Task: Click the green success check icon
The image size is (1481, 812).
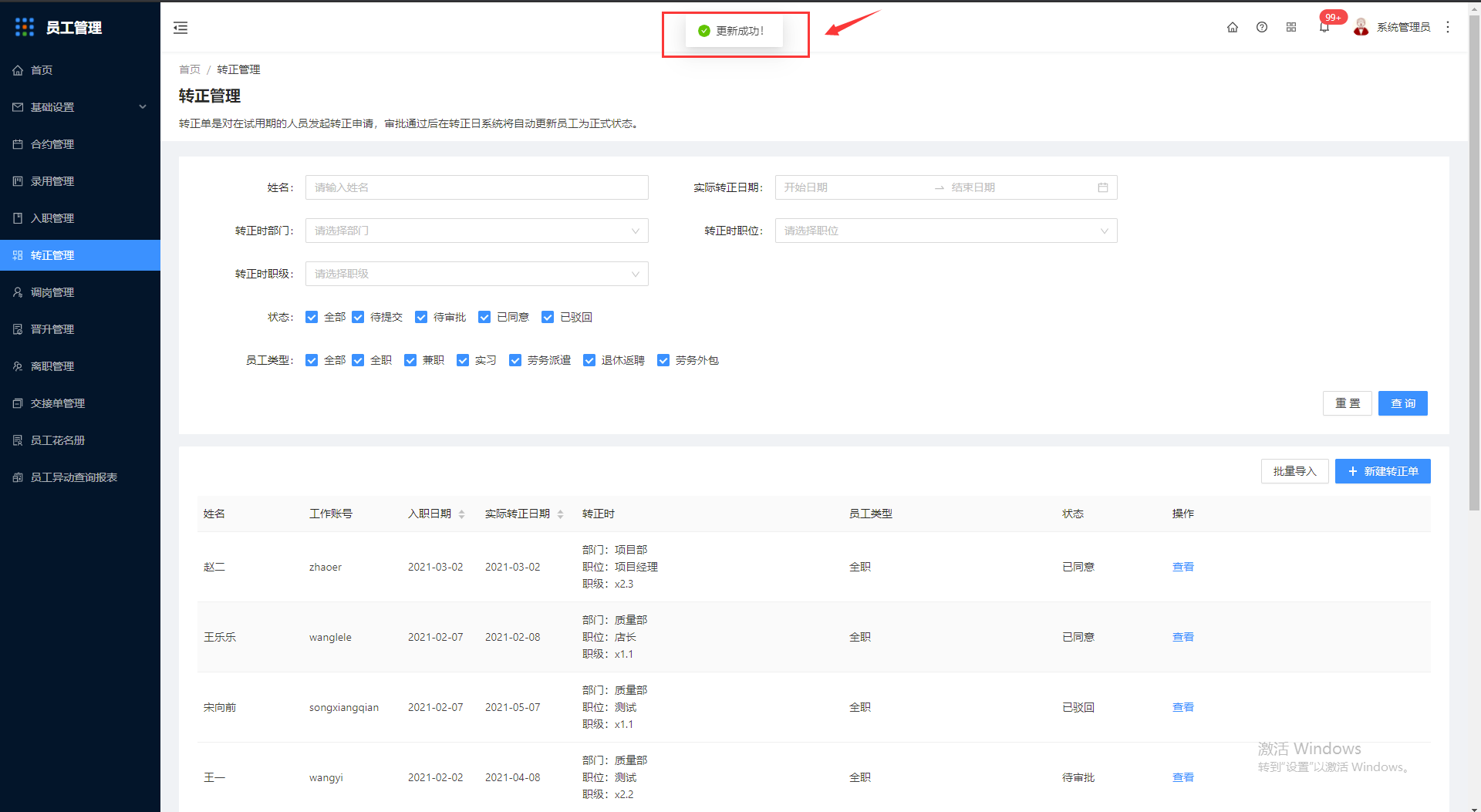Action: [703, 31]
